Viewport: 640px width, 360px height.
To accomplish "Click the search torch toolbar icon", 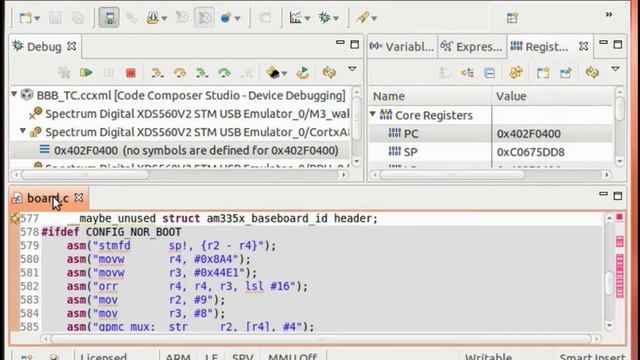I will coord(362,18).
